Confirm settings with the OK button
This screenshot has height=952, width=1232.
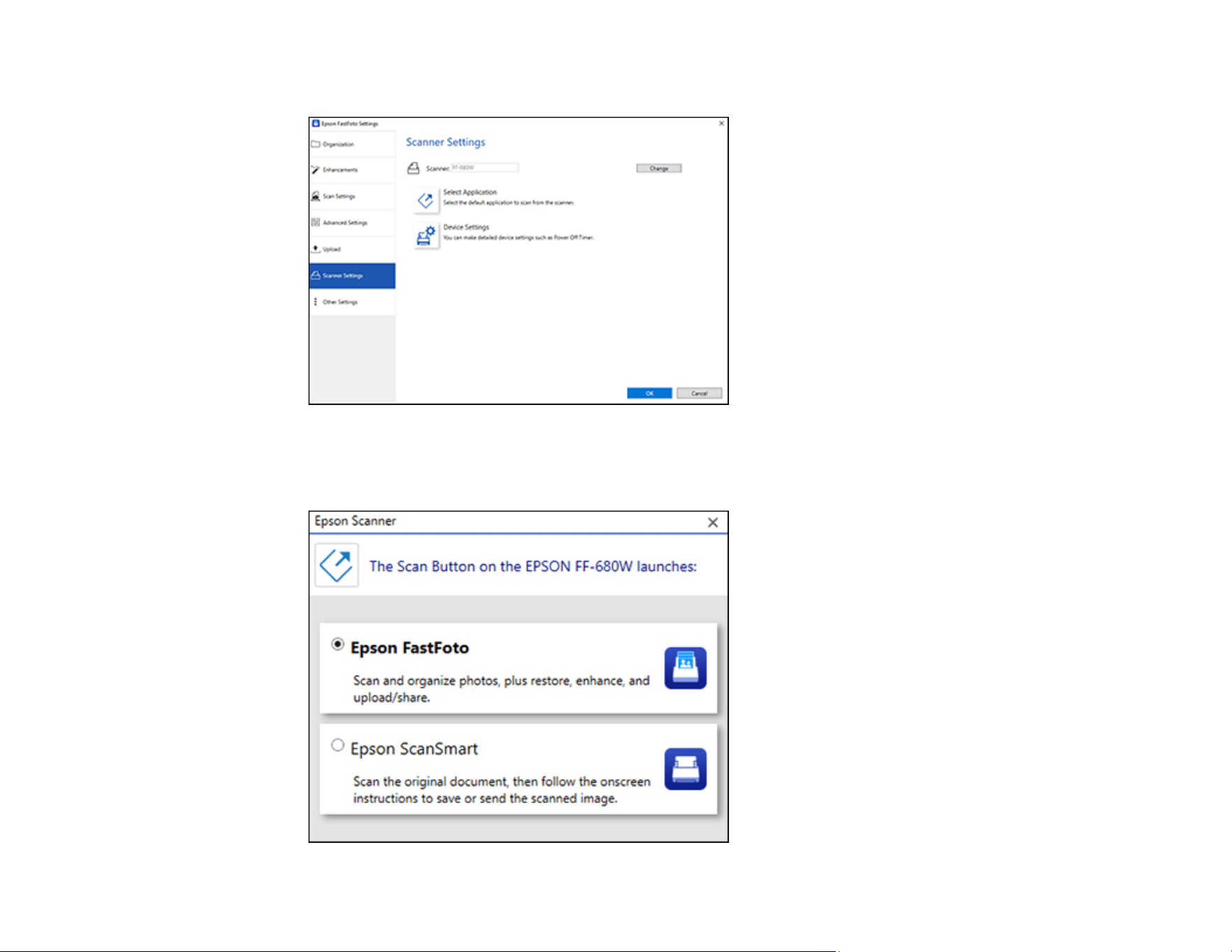649,393
